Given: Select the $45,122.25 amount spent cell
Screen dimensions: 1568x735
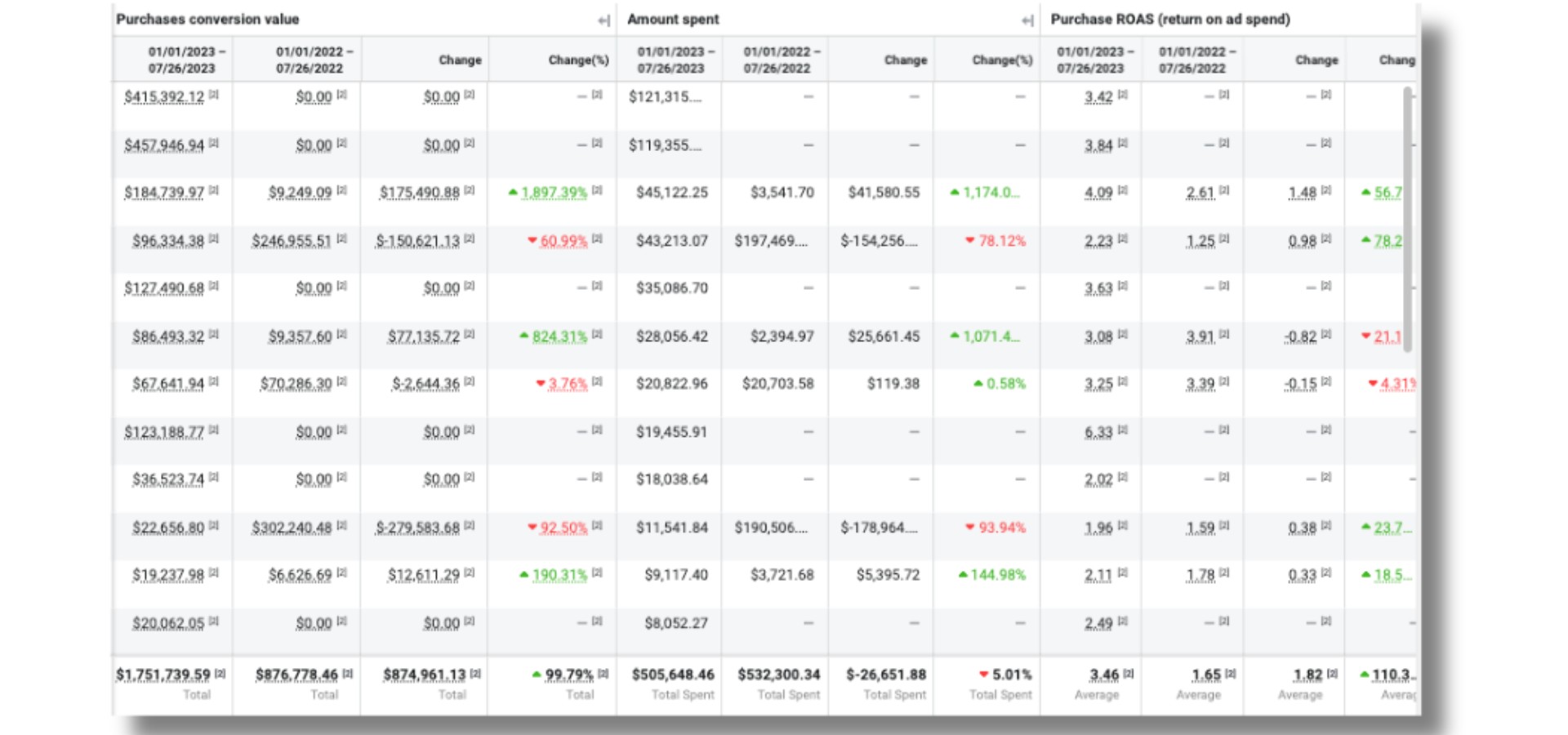Looking at the screenshot, I should (671, 193).
